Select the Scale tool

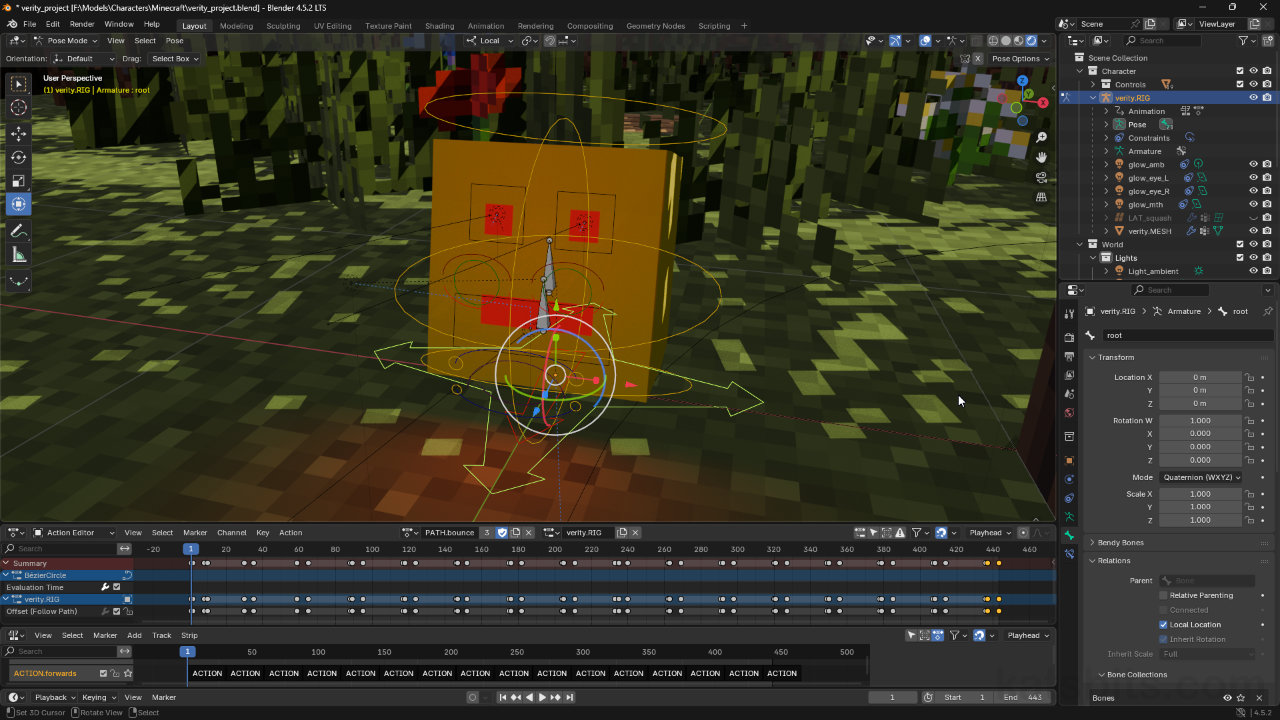(19, 181)
